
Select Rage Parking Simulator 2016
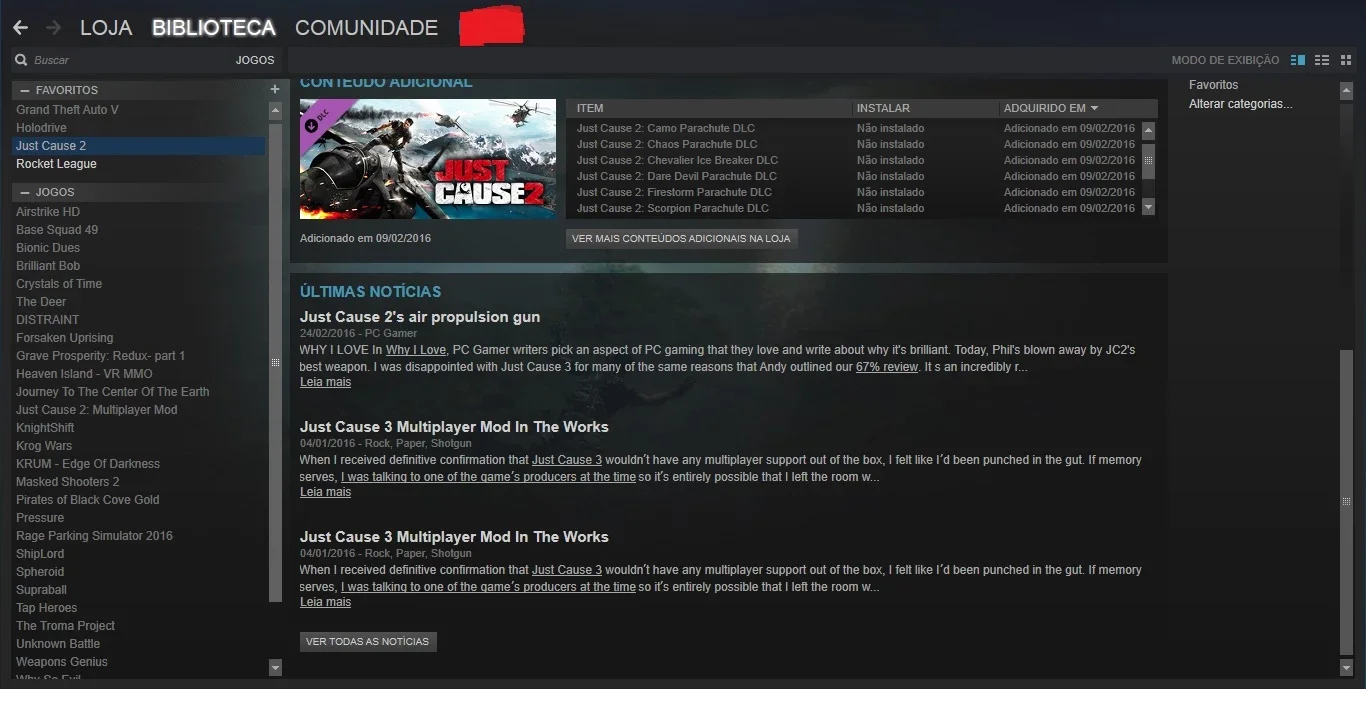pyautogui.click(x=94, y=536)
